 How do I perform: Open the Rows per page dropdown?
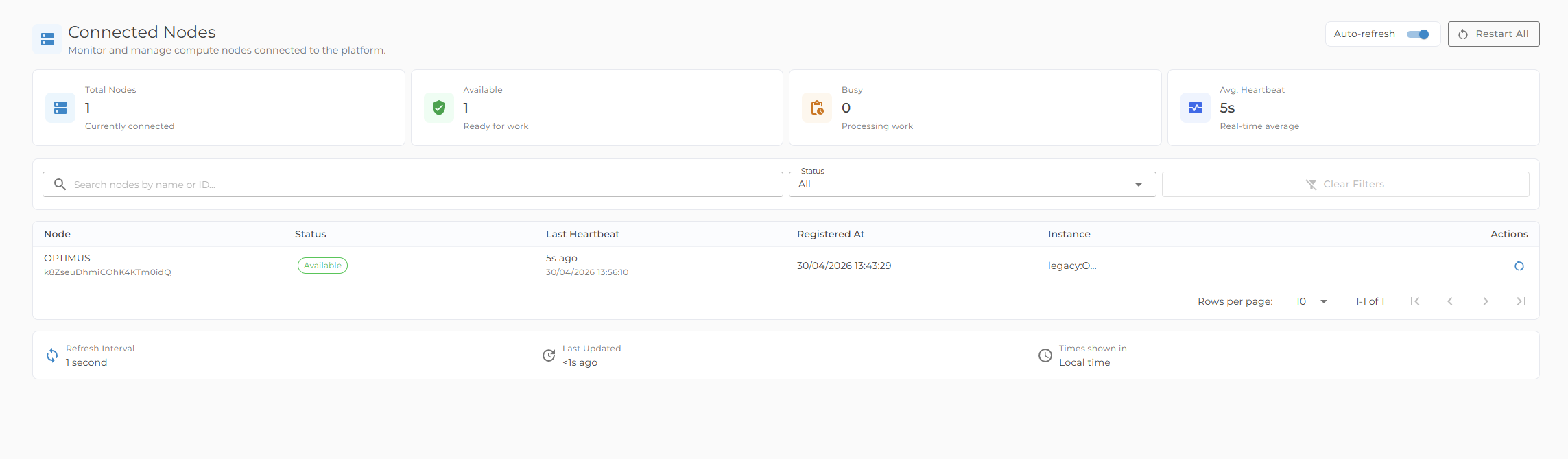(x=1311, y=301)
